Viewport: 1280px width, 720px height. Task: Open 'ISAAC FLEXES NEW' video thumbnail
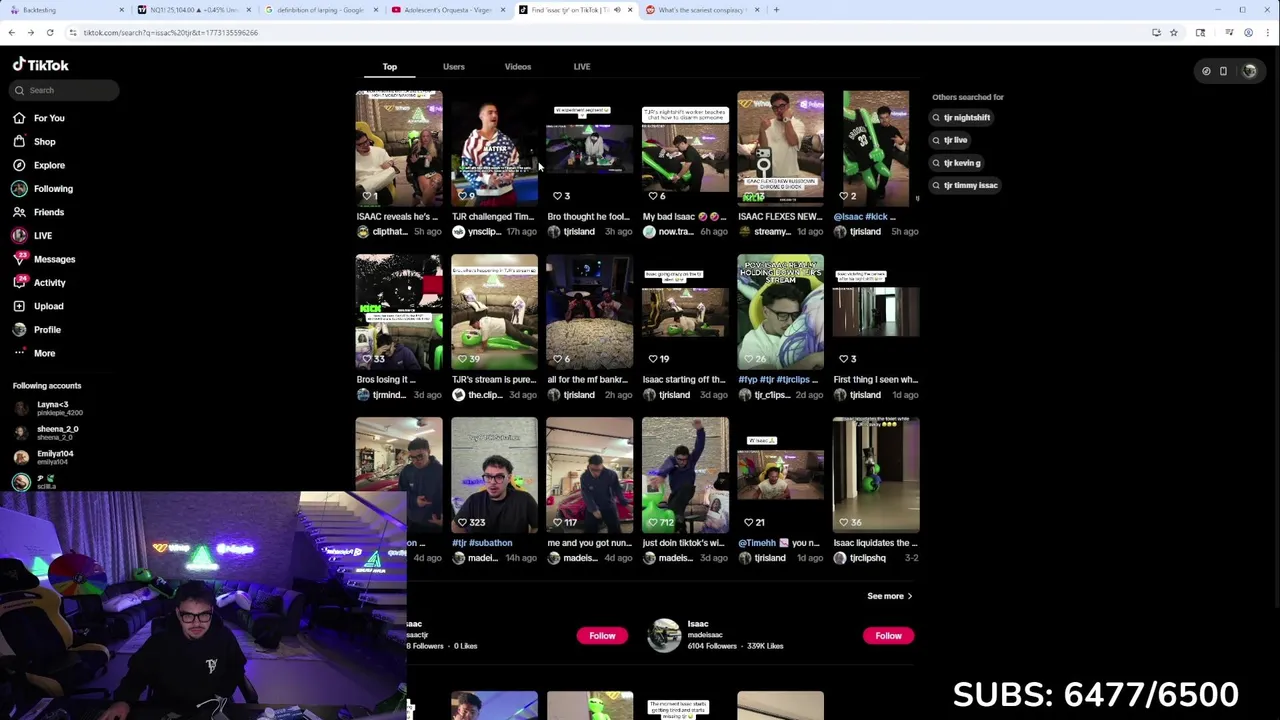pos(780,149)
